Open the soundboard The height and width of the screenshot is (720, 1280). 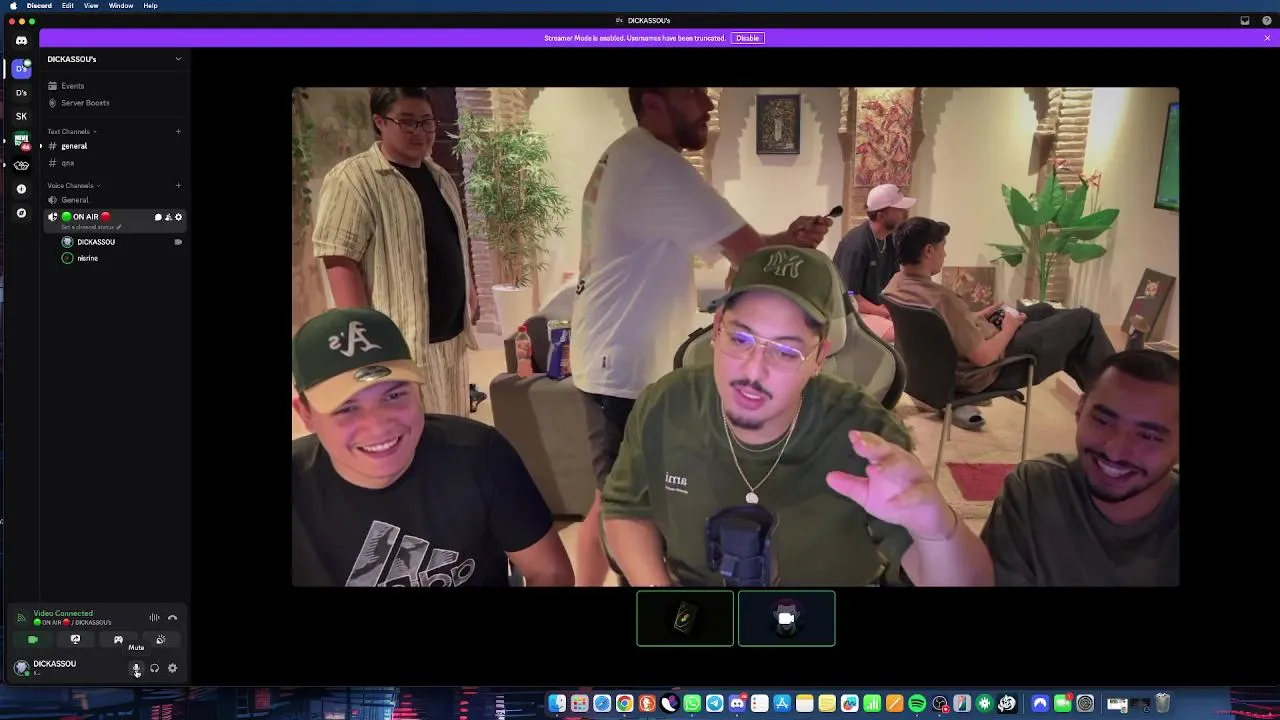160,640
